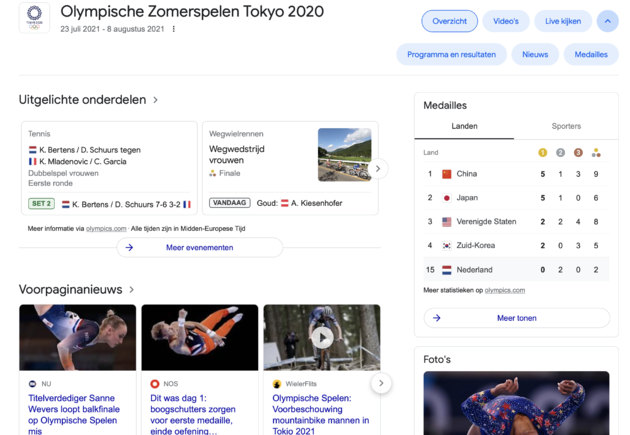Click the Nederland flag in medal table
Viewport: 630px width, 435px height.
[x=446, y=270]
